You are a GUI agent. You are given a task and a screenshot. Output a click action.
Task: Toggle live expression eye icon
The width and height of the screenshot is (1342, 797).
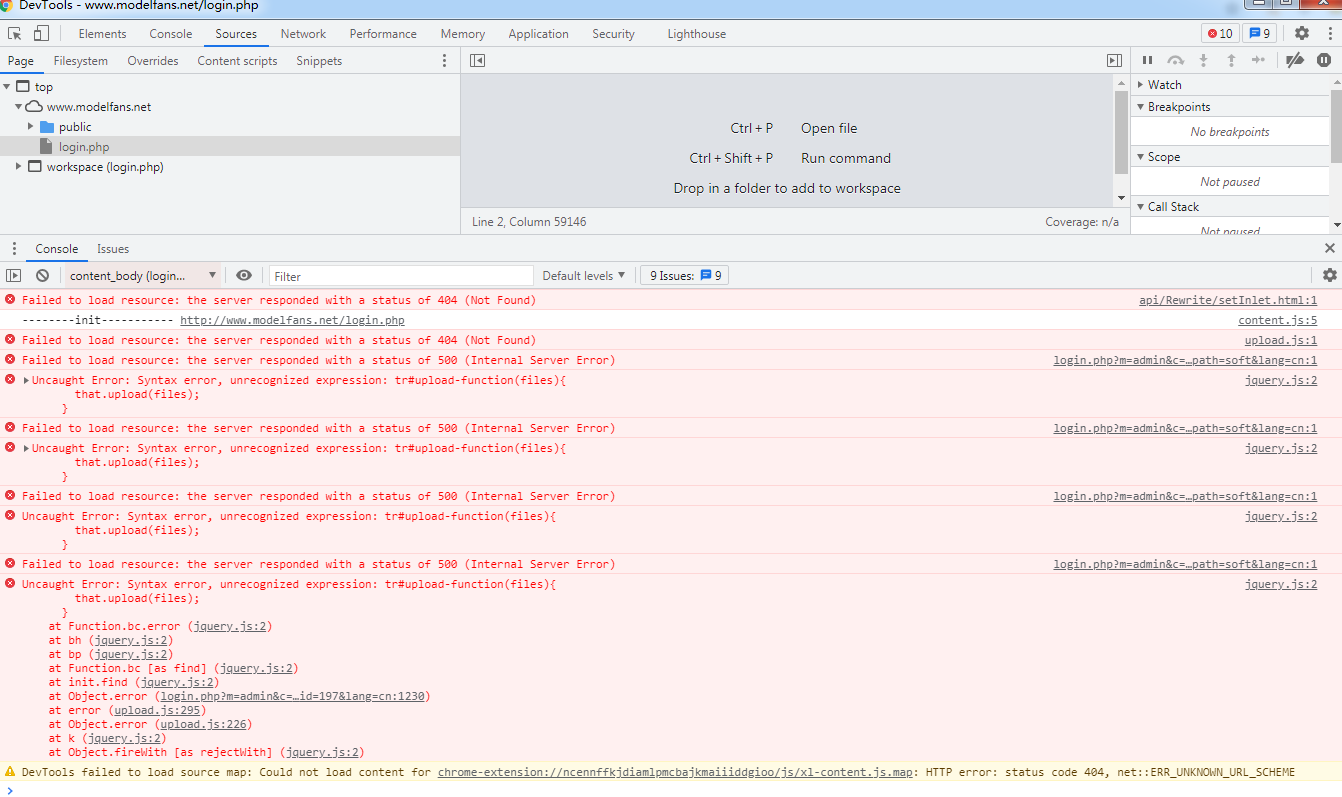pyautogui.click(x=244, y=275)
